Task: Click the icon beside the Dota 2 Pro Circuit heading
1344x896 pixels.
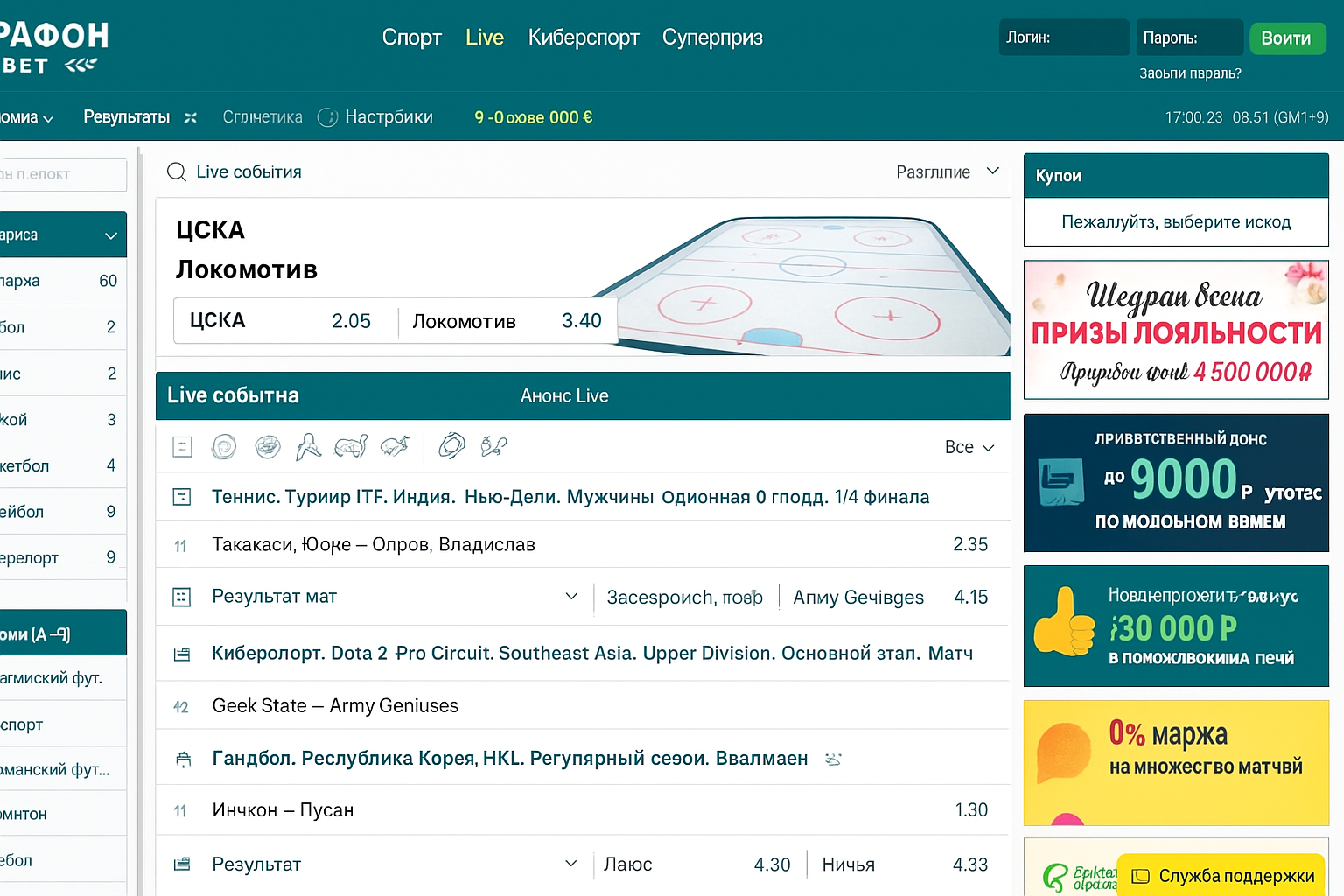Action: pos(182,654)
